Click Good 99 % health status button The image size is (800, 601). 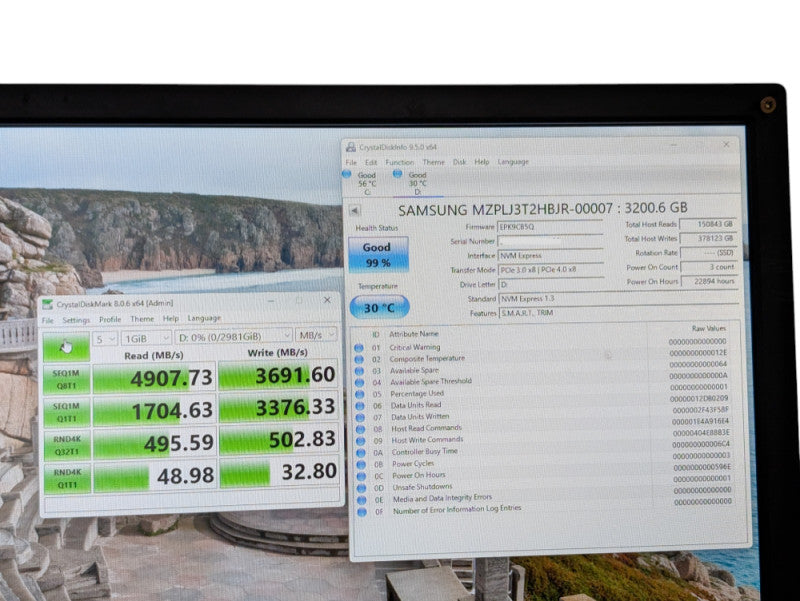click(378, 254)
